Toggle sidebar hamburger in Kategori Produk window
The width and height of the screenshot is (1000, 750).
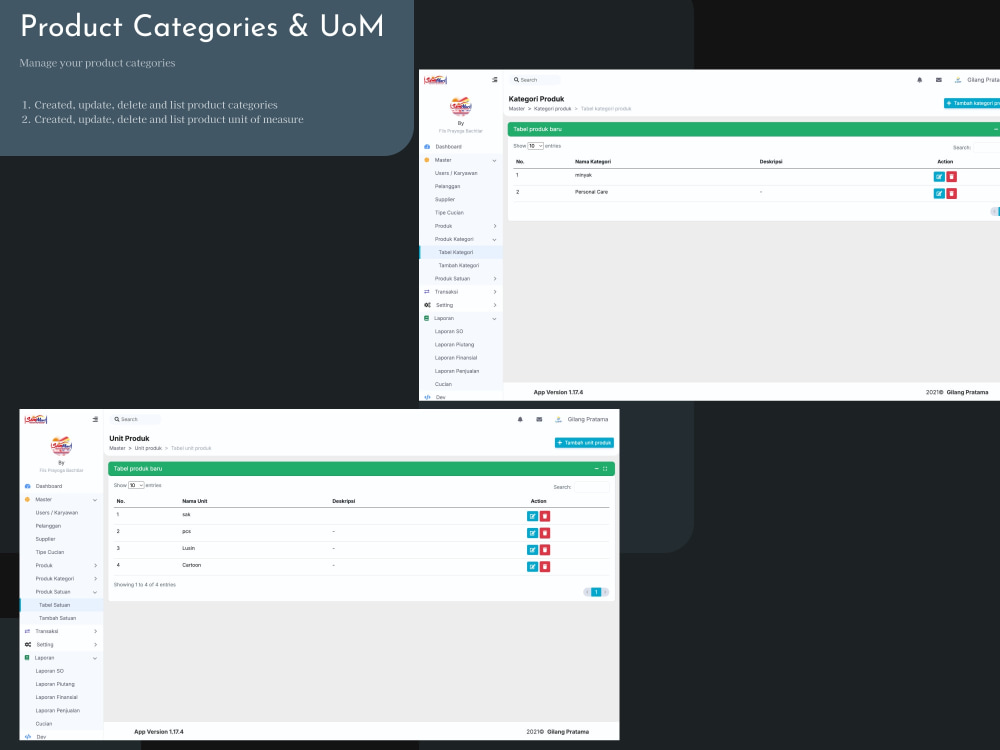[495, 80]
